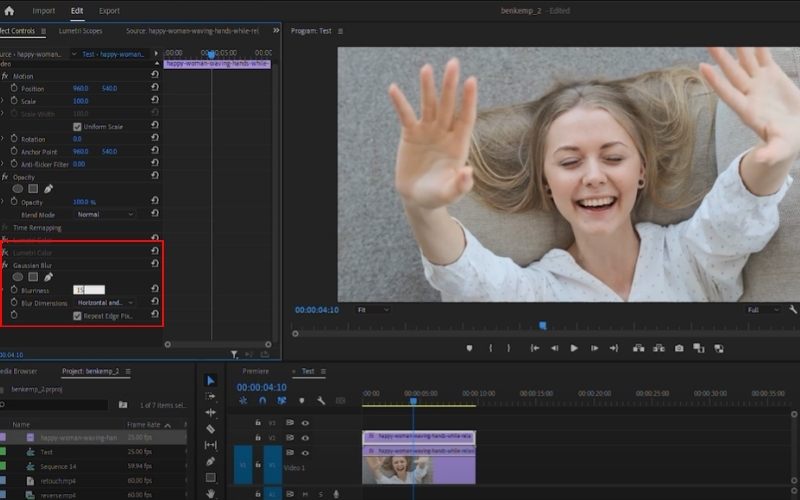The height and width of the screenshot is (500, 800).
Task: Click the Export Frame camera icon
Action: [679, 348]
